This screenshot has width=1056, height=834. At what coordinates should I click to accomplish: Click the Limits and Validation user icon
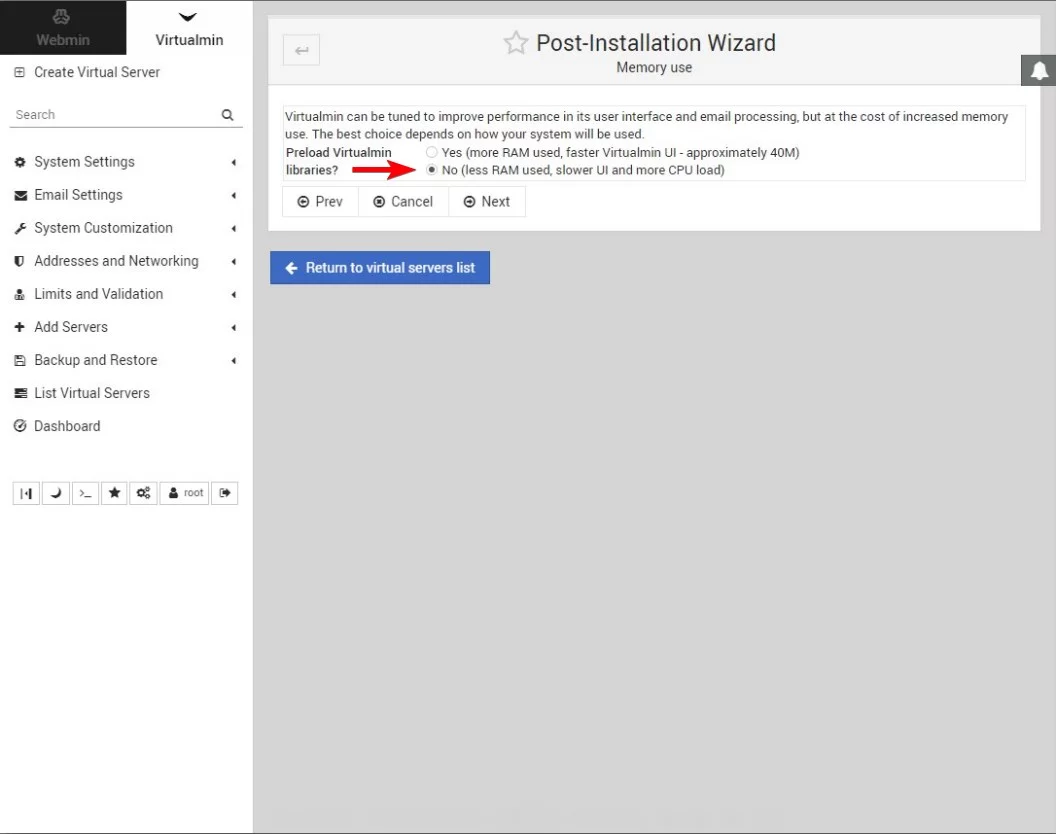coord(20,294)
